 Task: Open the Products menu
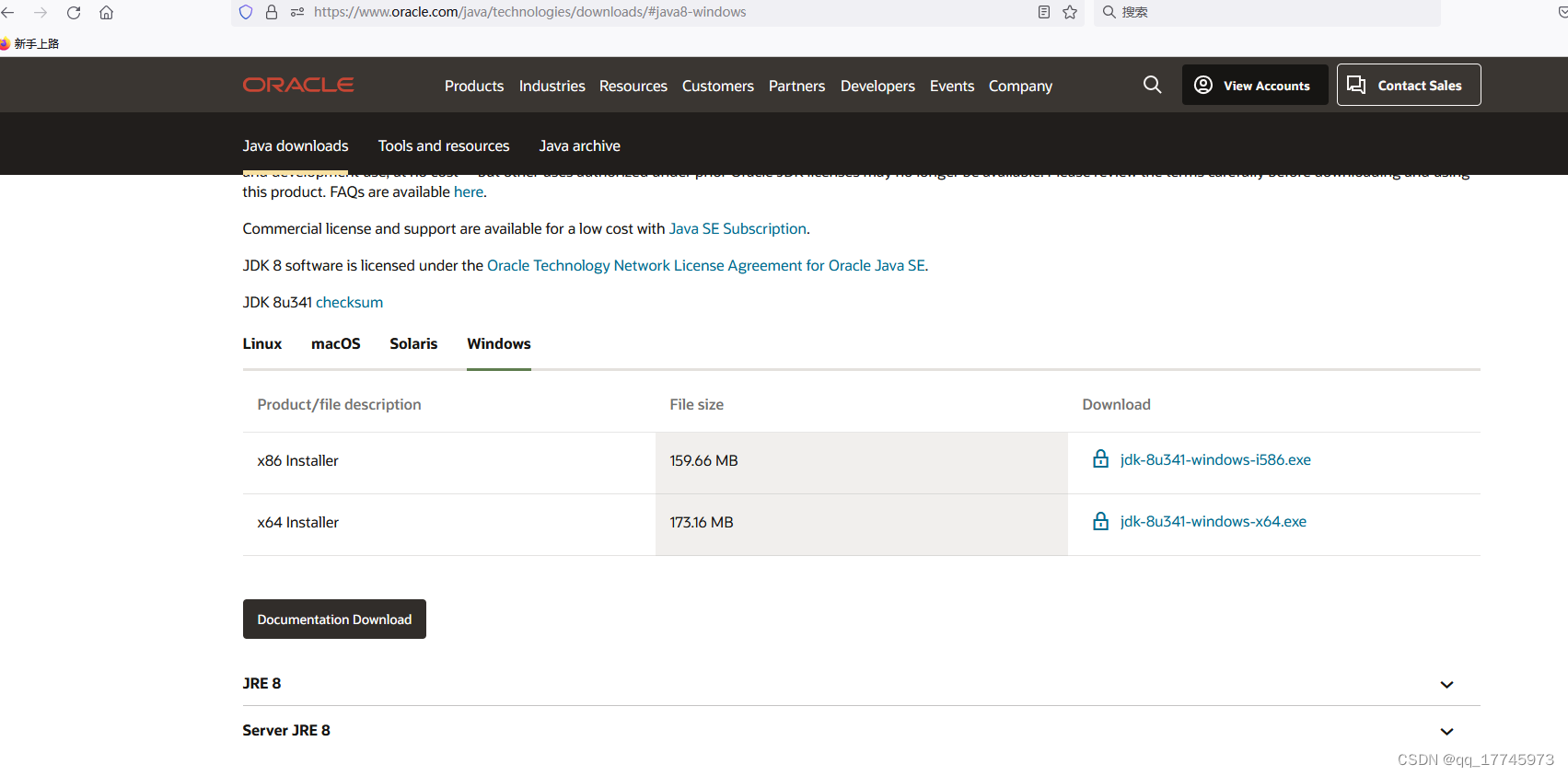point(474,86)
